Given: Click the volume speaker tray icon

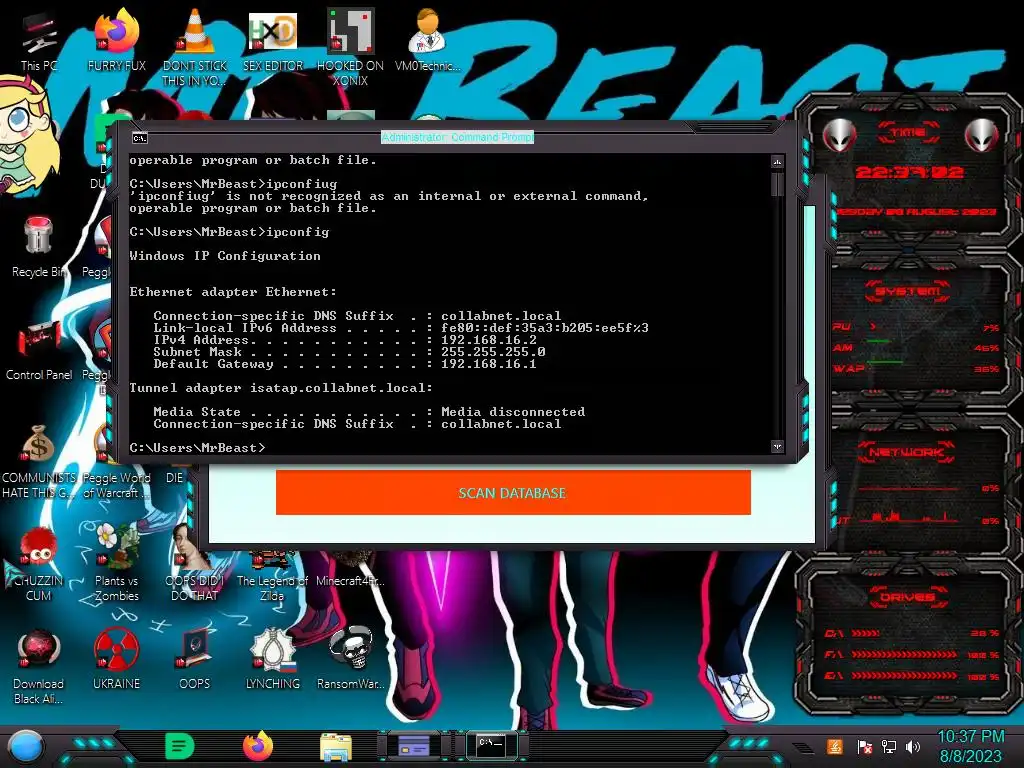Looking at the screenshot, I should click(x=913, y=746).
